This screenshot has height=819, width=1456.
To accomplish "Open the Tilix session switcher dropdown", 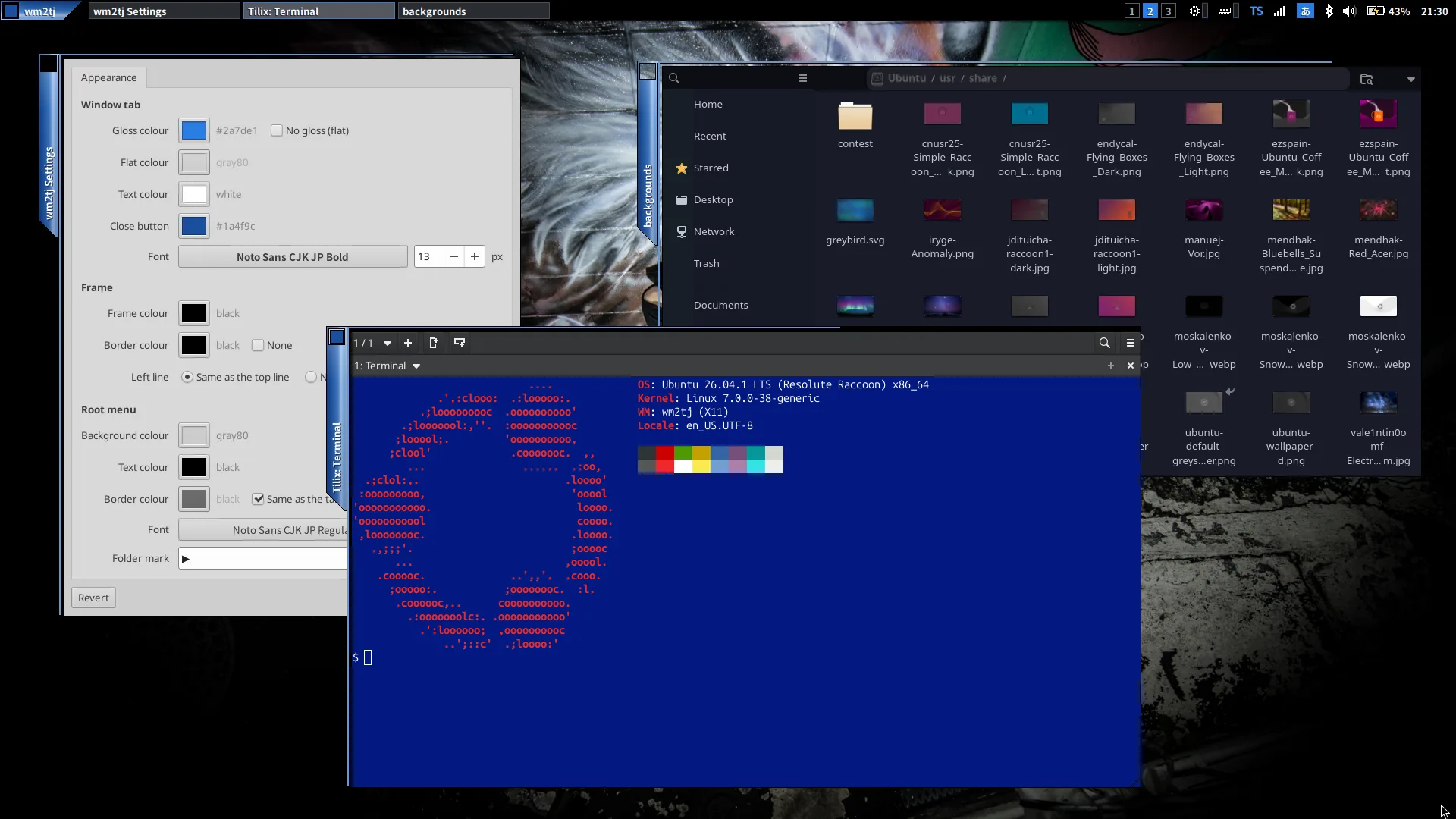I will tap(388, 343).
